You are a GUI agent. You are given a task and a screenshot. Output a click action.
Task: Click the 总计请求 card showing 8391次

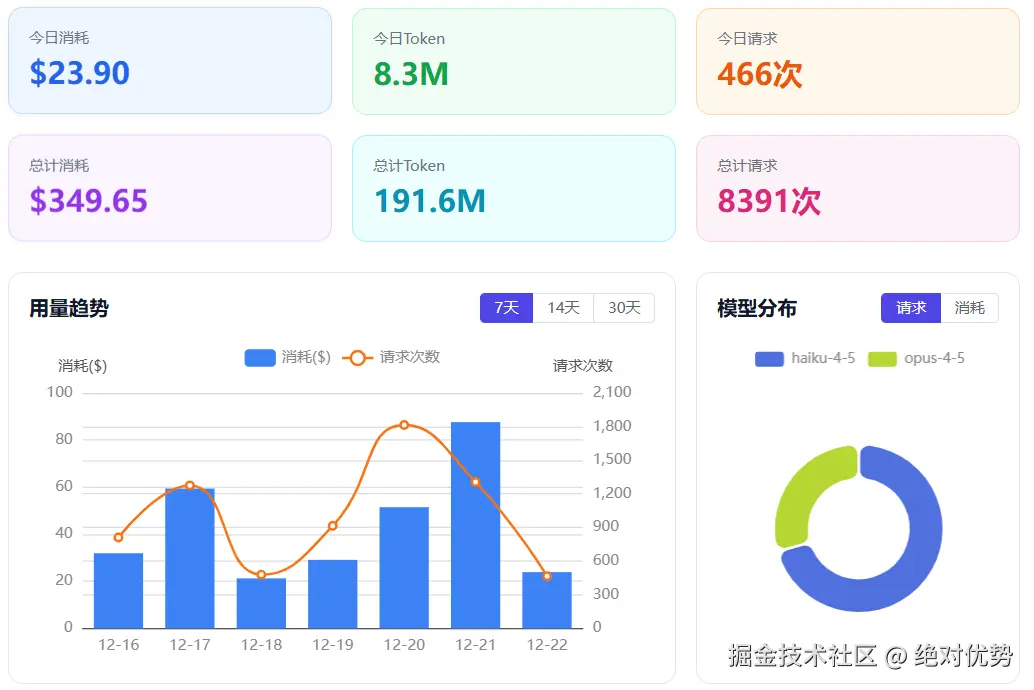pos(857,188)
